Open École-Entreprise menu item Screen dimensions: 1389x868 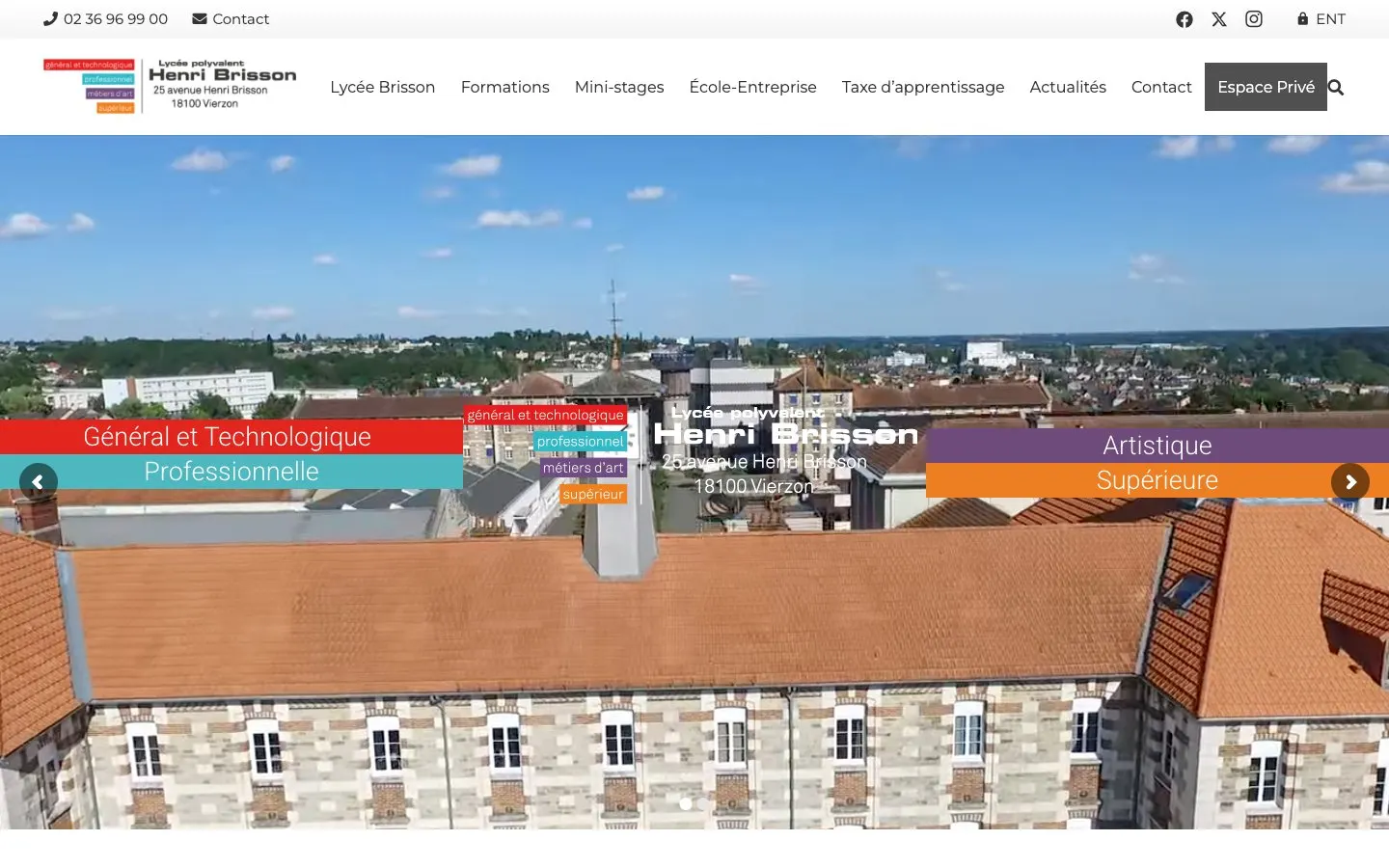click(753, 87)
